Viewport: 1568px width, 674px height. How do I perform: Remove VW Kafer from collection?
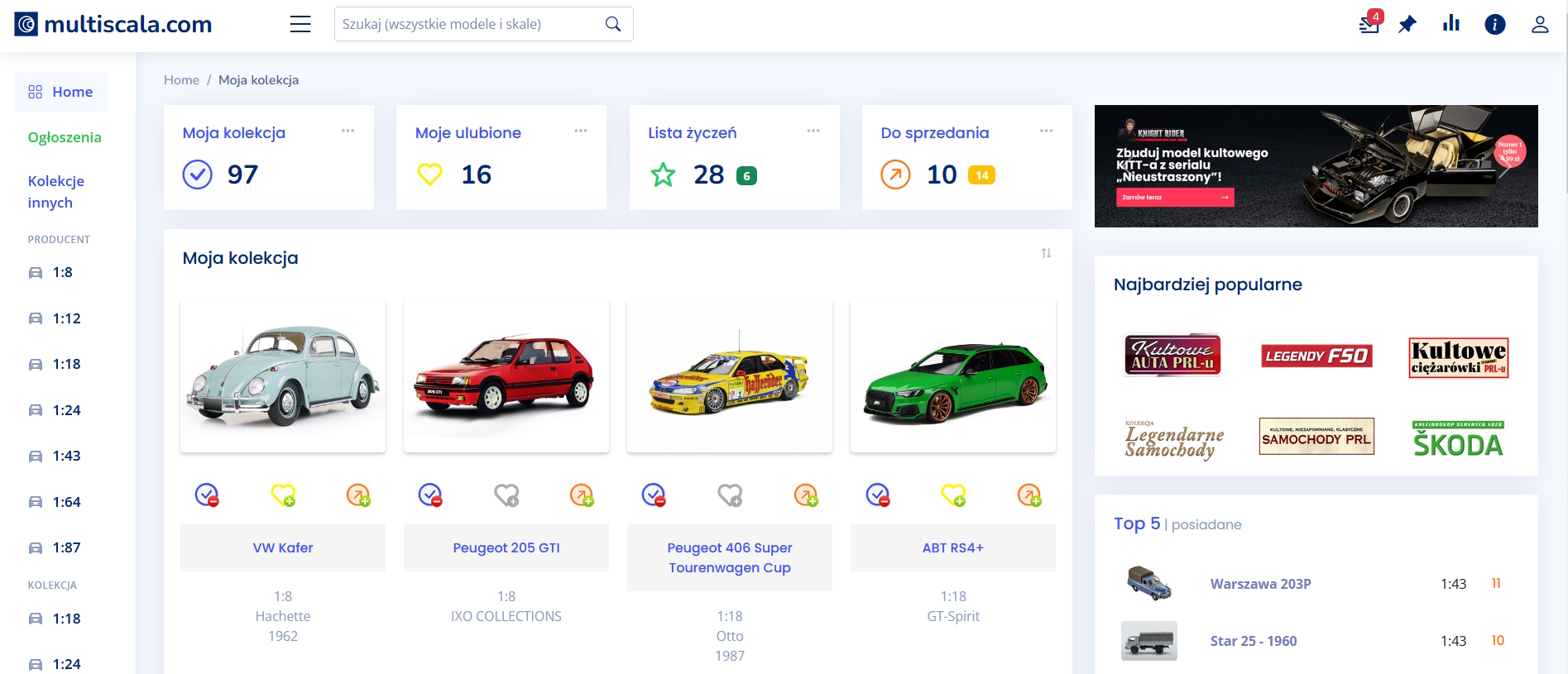[207, 495]
